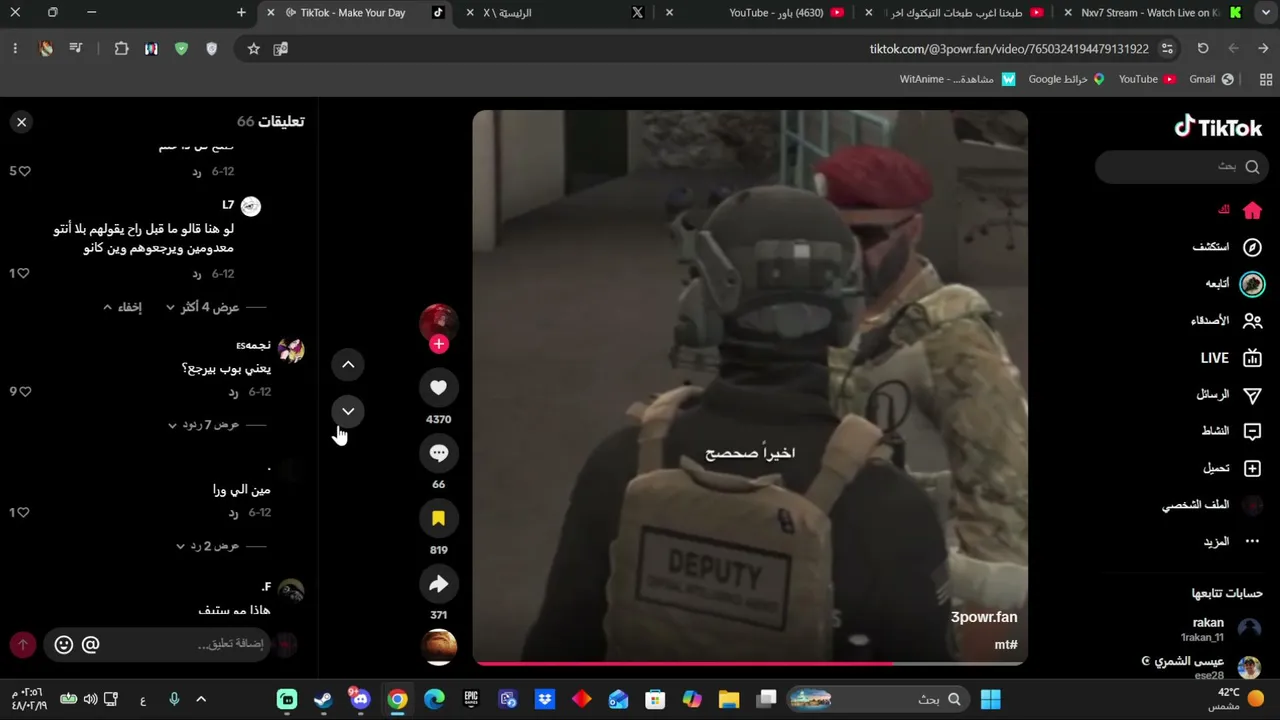Reply to the comment 'مين الي ورا'
The height and width of the screenshot is (720, 1280).
(x=234, y=512)
